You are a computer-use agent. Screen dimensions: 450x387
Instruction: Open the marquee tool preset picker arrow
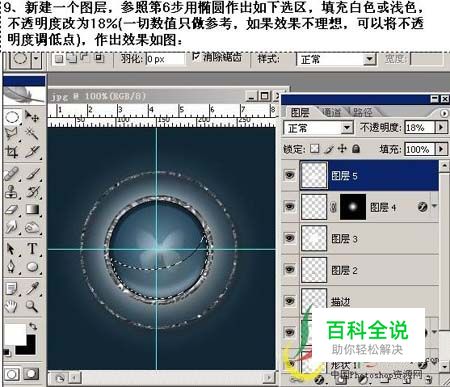click(x=36, y=60)
